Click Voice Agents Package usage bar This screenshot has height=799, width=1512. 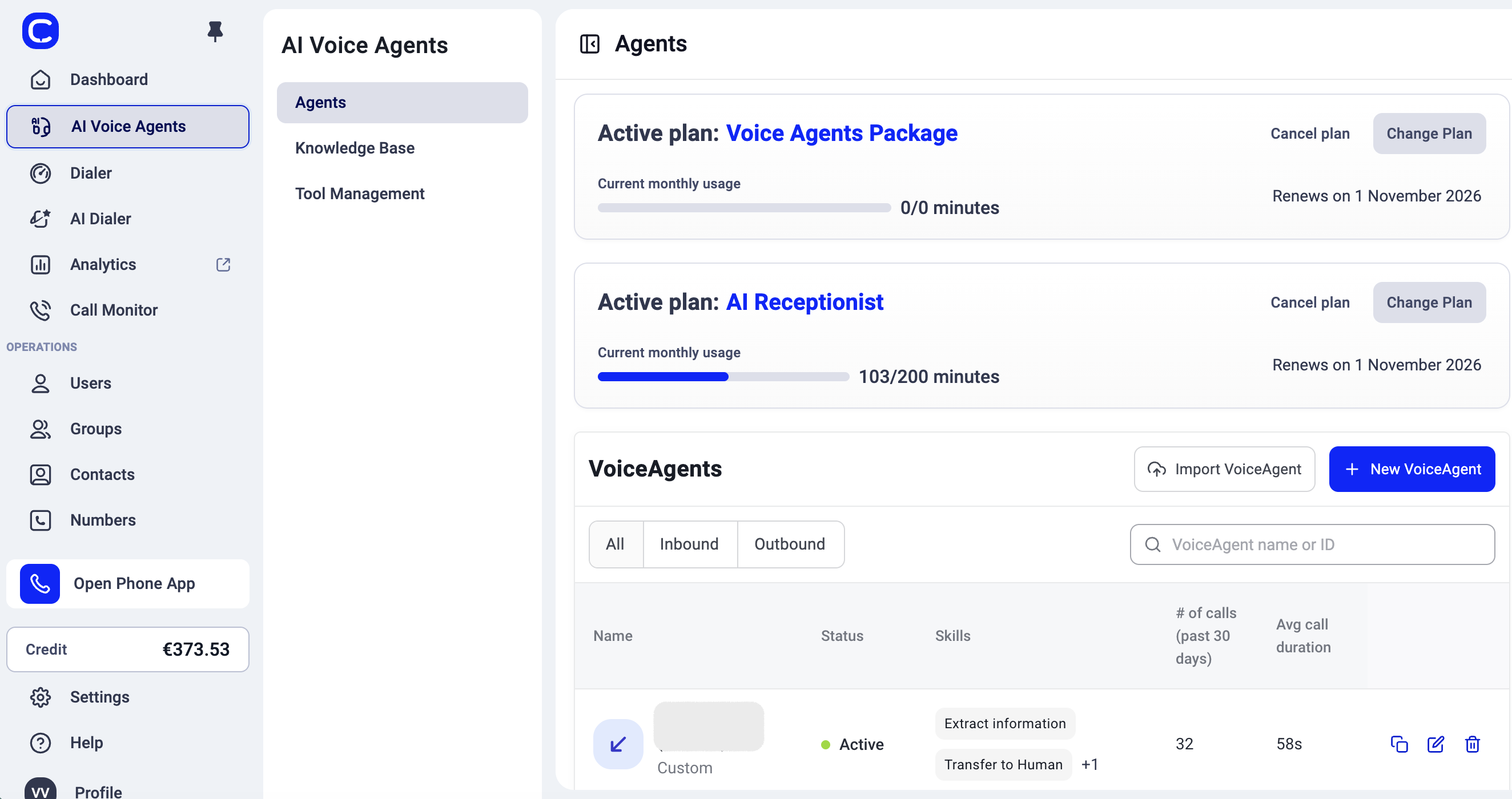point(743,208)
